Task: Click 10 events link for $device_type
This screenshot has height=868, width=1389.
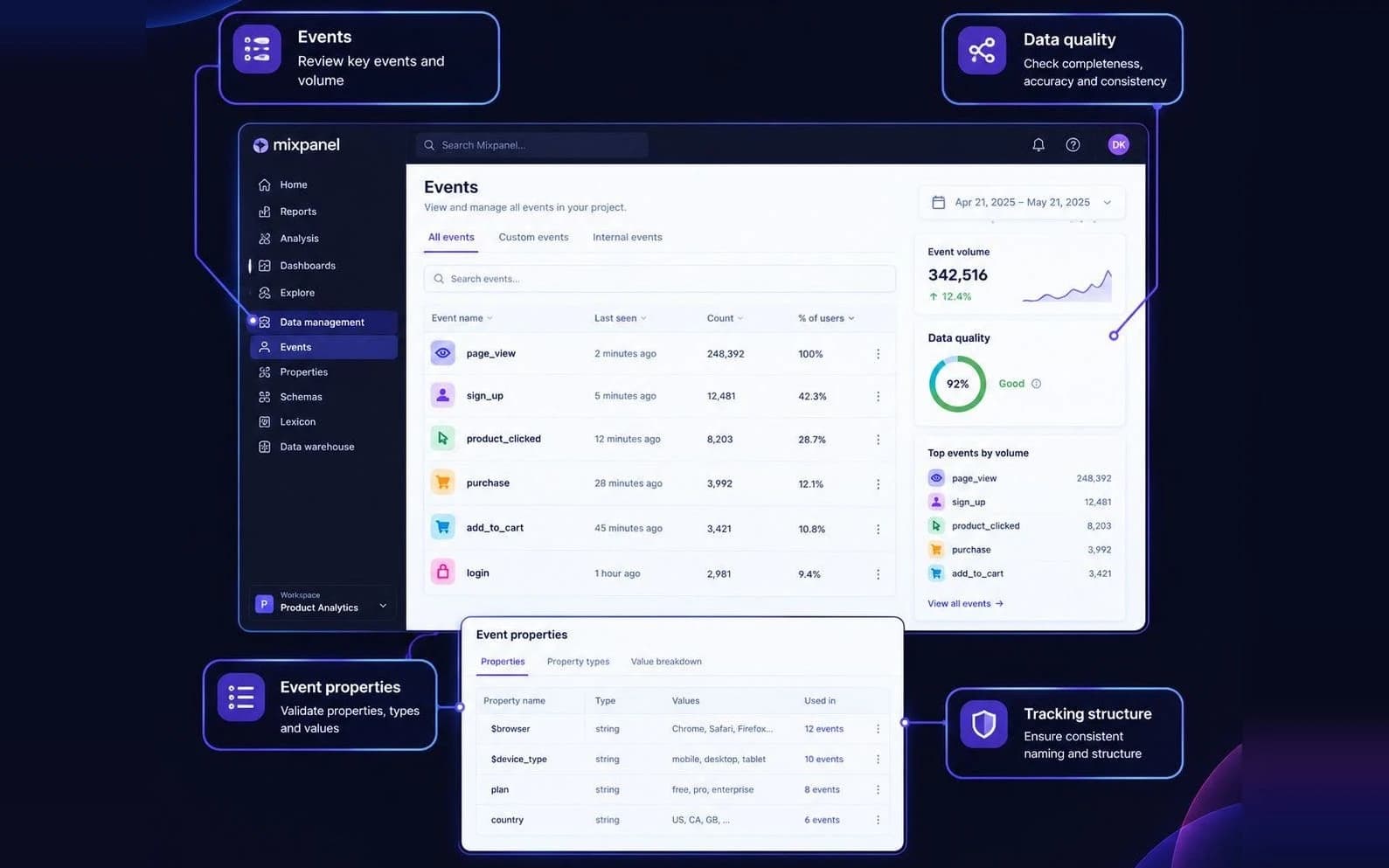Action: 823,760
